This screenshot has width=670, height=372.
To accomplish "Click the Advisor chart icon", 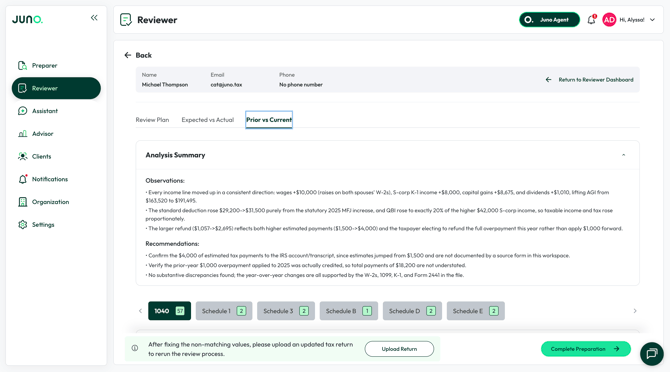I will pos(22,134).
